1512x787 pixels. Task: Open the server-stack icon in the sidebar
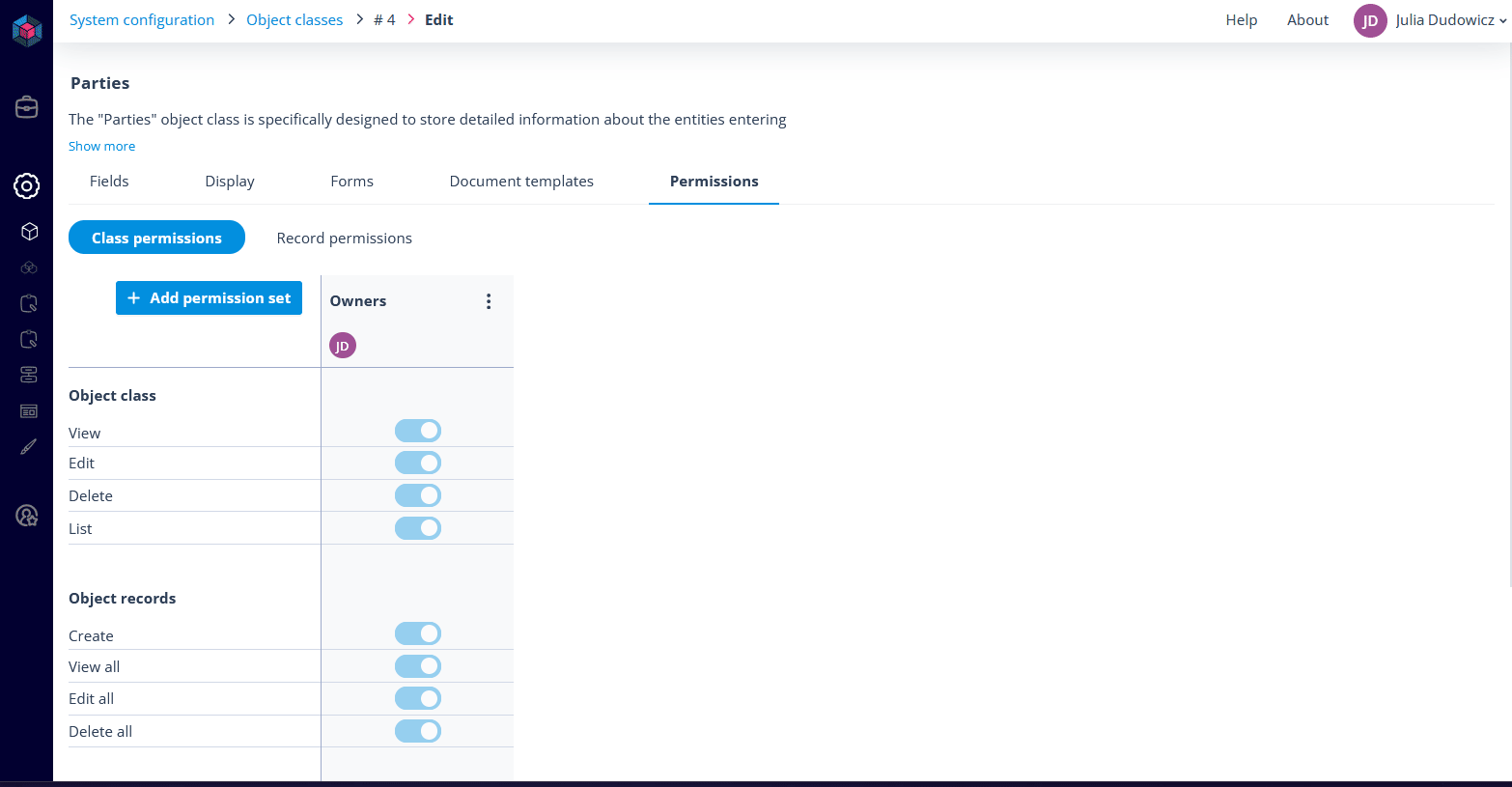29,375
